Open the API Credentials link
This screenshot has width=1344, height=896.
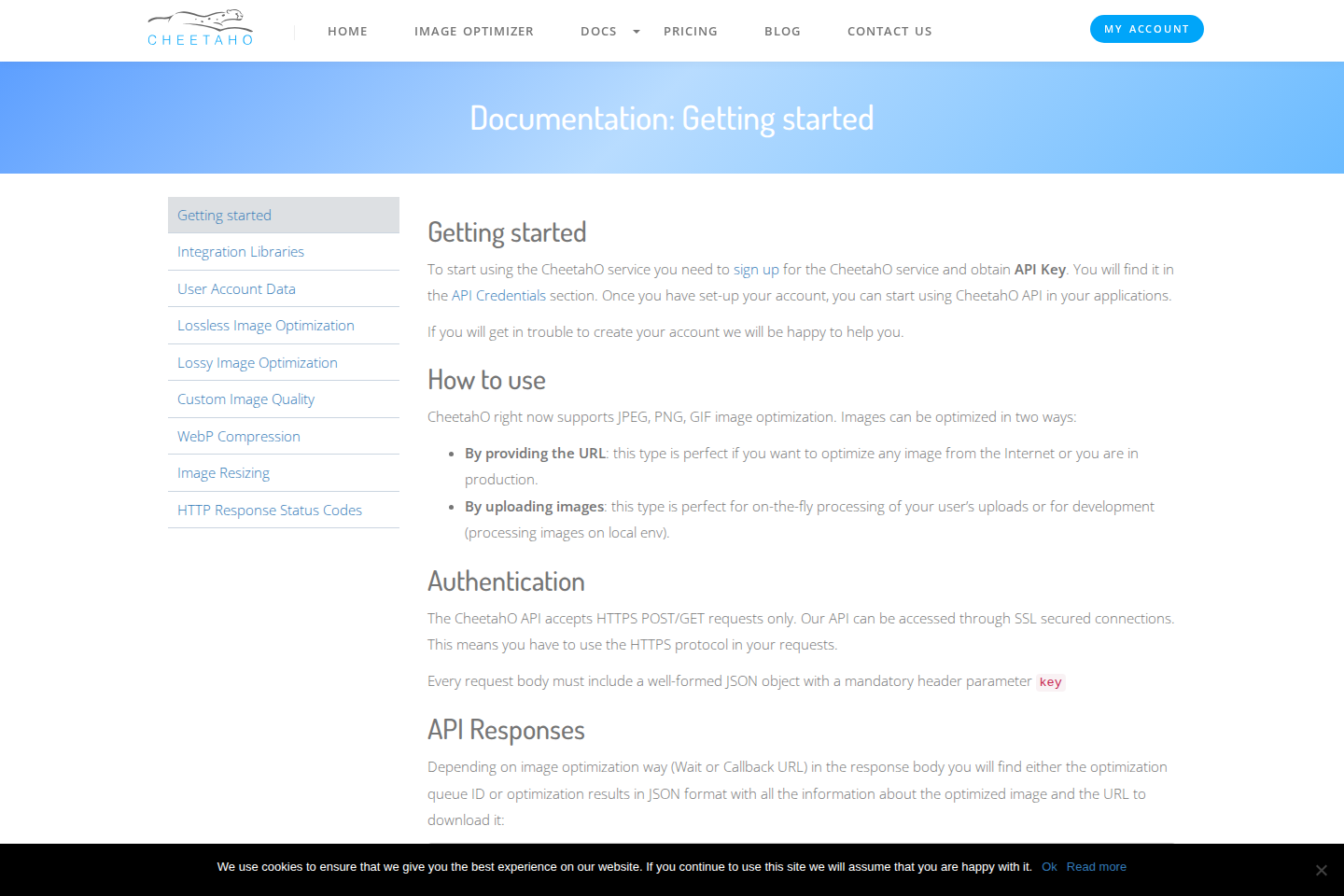pos(498,295)
